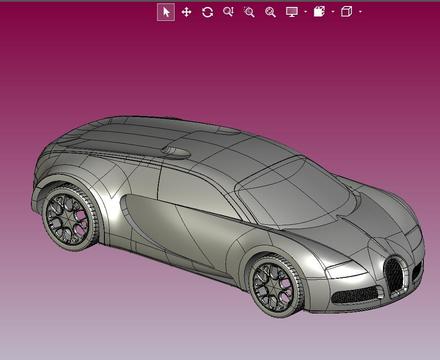Expand dropdown arrow beside cube icon

(360, 12)
